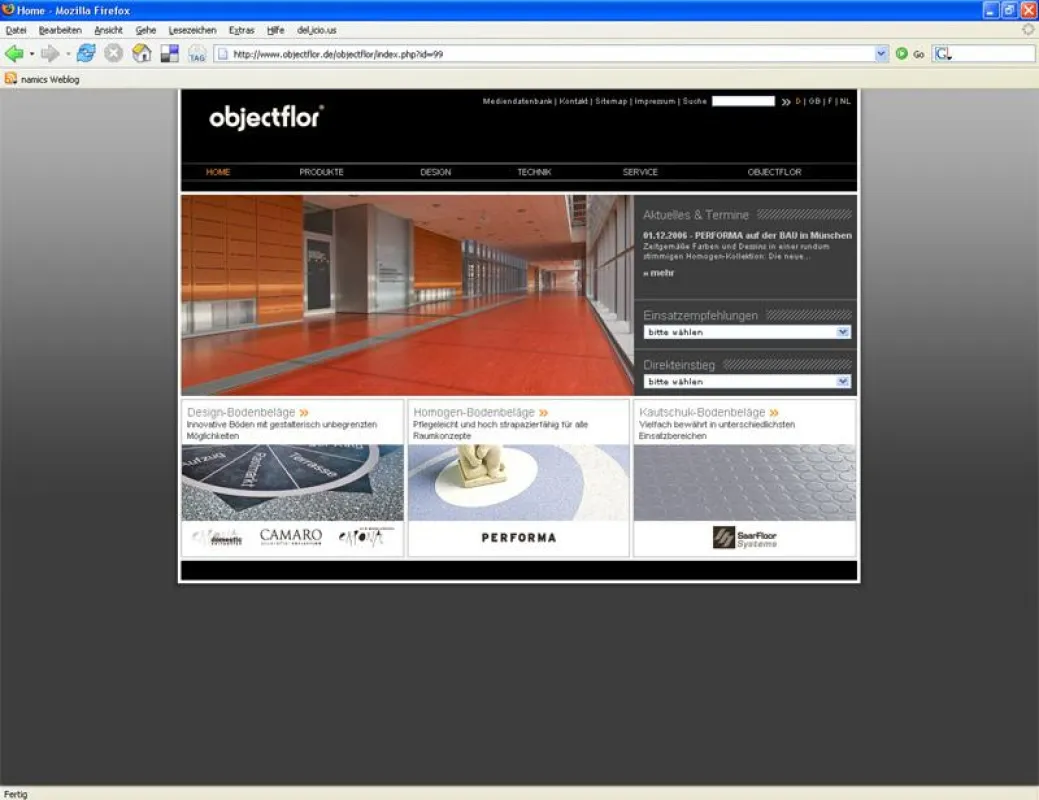The image size is (1039, 800).
Task: Click the Design flooring compass thumbnail
Action: pos(292,483)
